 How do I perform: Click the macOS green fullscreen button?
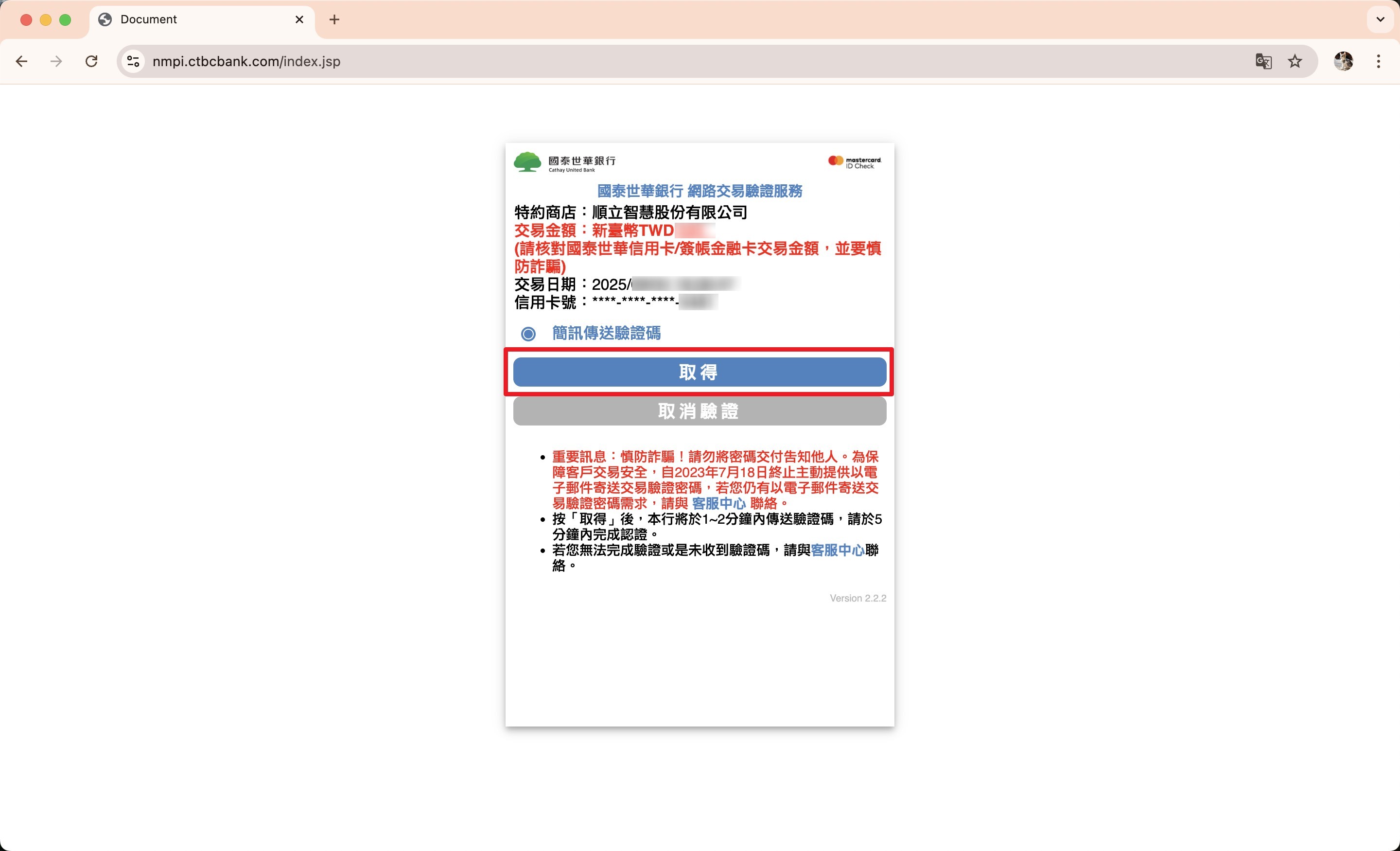[65, 20]
